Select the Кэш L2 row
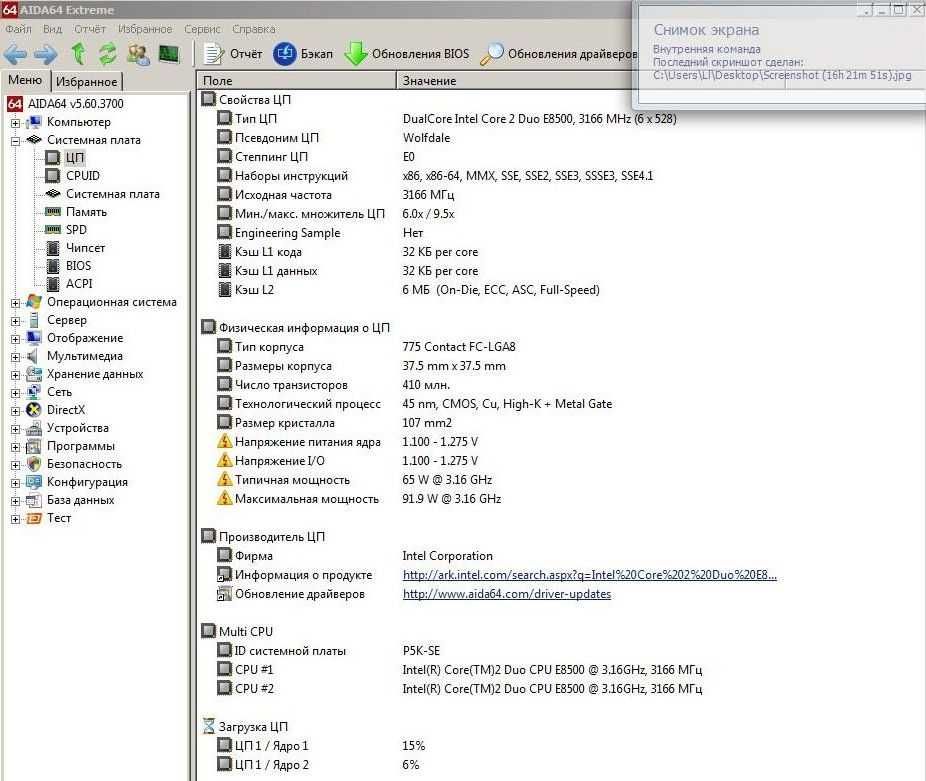Image resolution: width=926 pixels, height=781 pixels. 409,290
